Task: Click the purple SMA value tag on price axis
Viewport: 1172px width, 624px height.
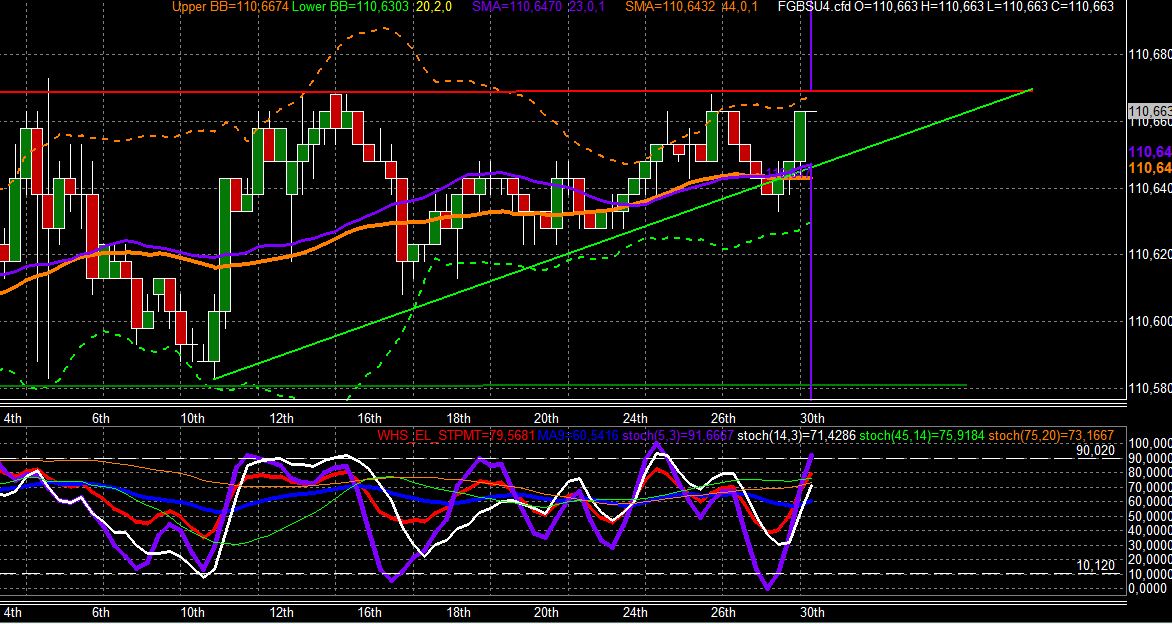Action: [x=1150, y=152]
